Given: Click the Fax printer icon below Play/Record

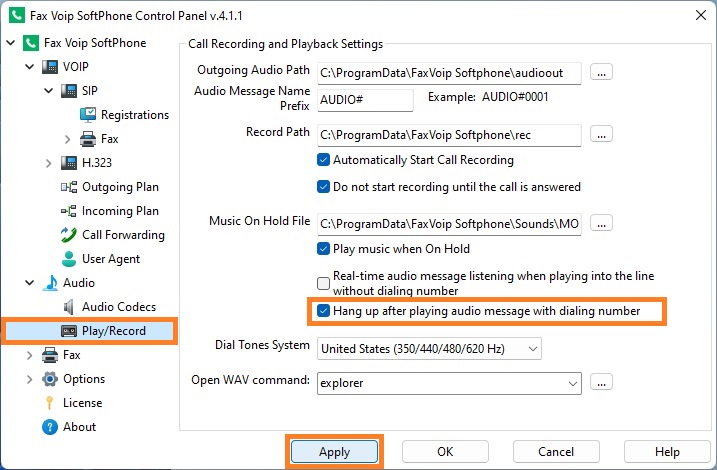Looking at the screenshot, I should click(50, 355).
